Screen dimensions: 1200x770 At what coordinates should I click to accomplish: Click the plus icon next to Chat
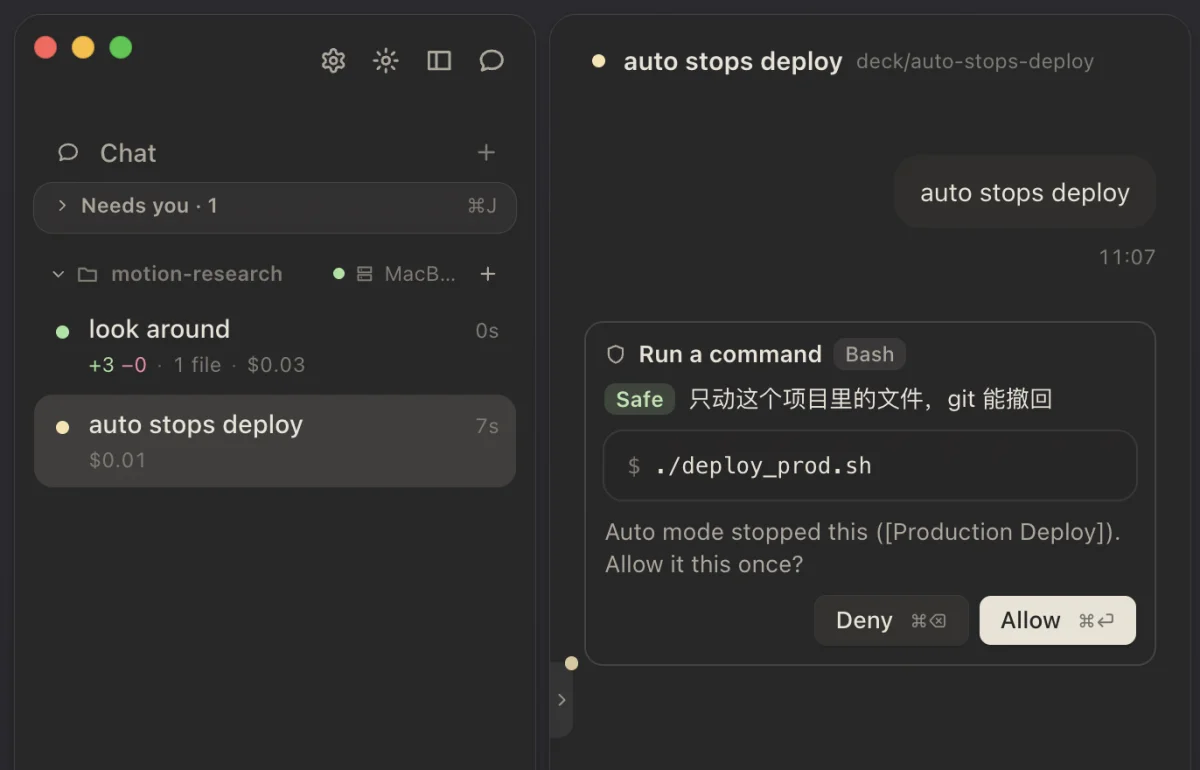(486, 153)
